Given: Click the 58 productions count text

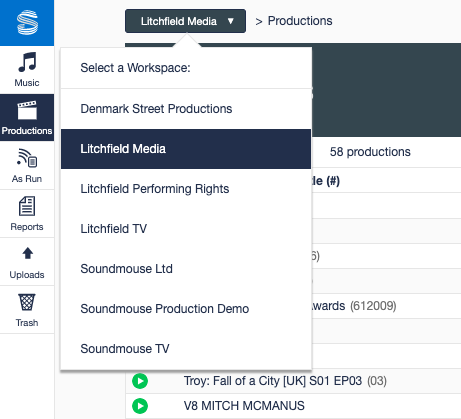Looking at the screenshot, I should tap(370, 152).
